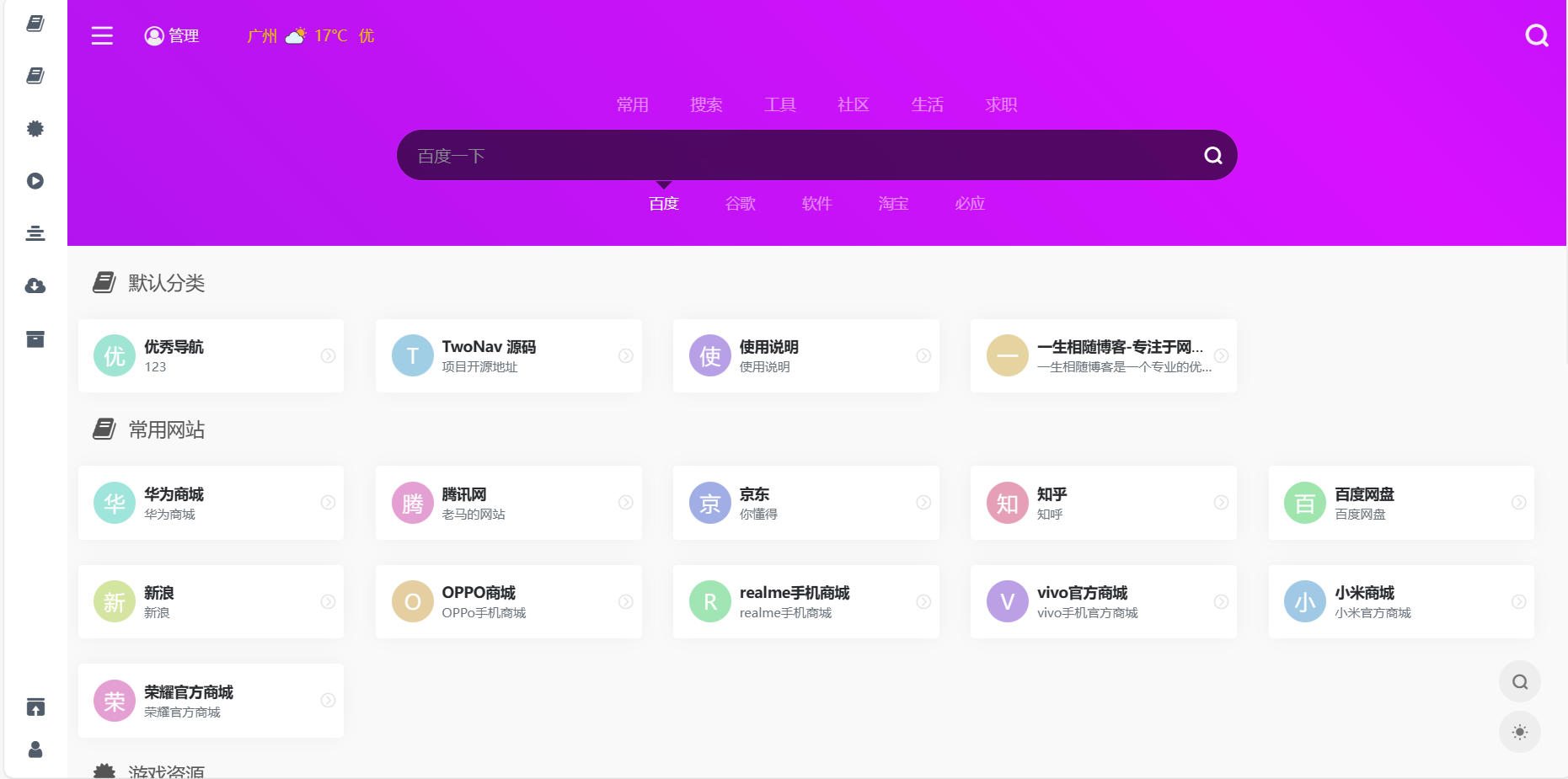This screenshot has width=1568, height=779.
Task: Open the 一生相随博客 site card
Action: 1104,355
